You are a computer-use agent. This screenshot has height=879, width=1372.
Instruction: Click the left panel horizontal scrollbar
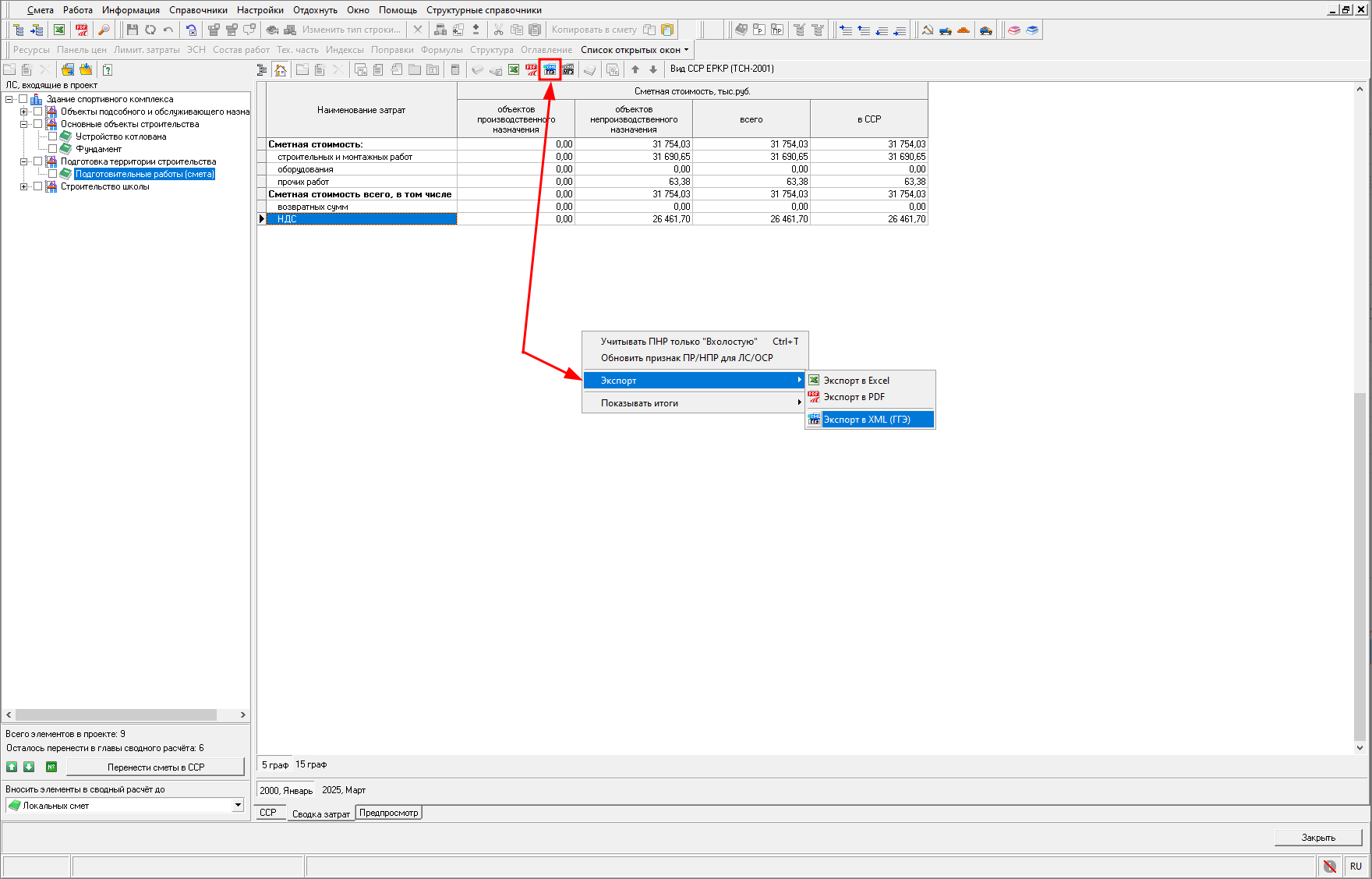[117, 714]
